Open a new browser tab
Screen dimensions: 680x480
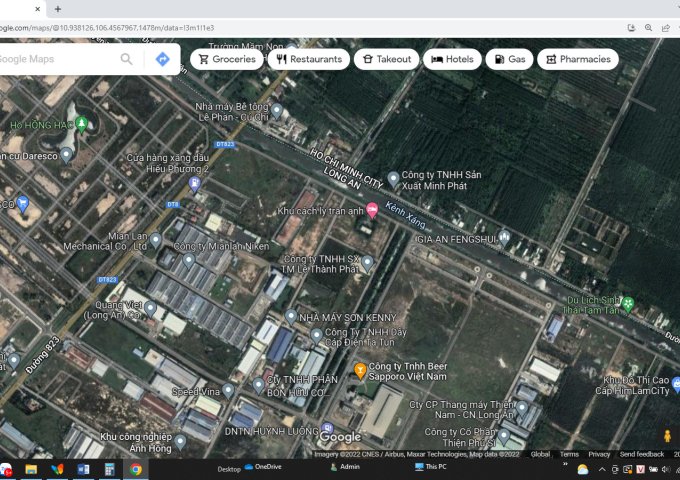point(57,9)
